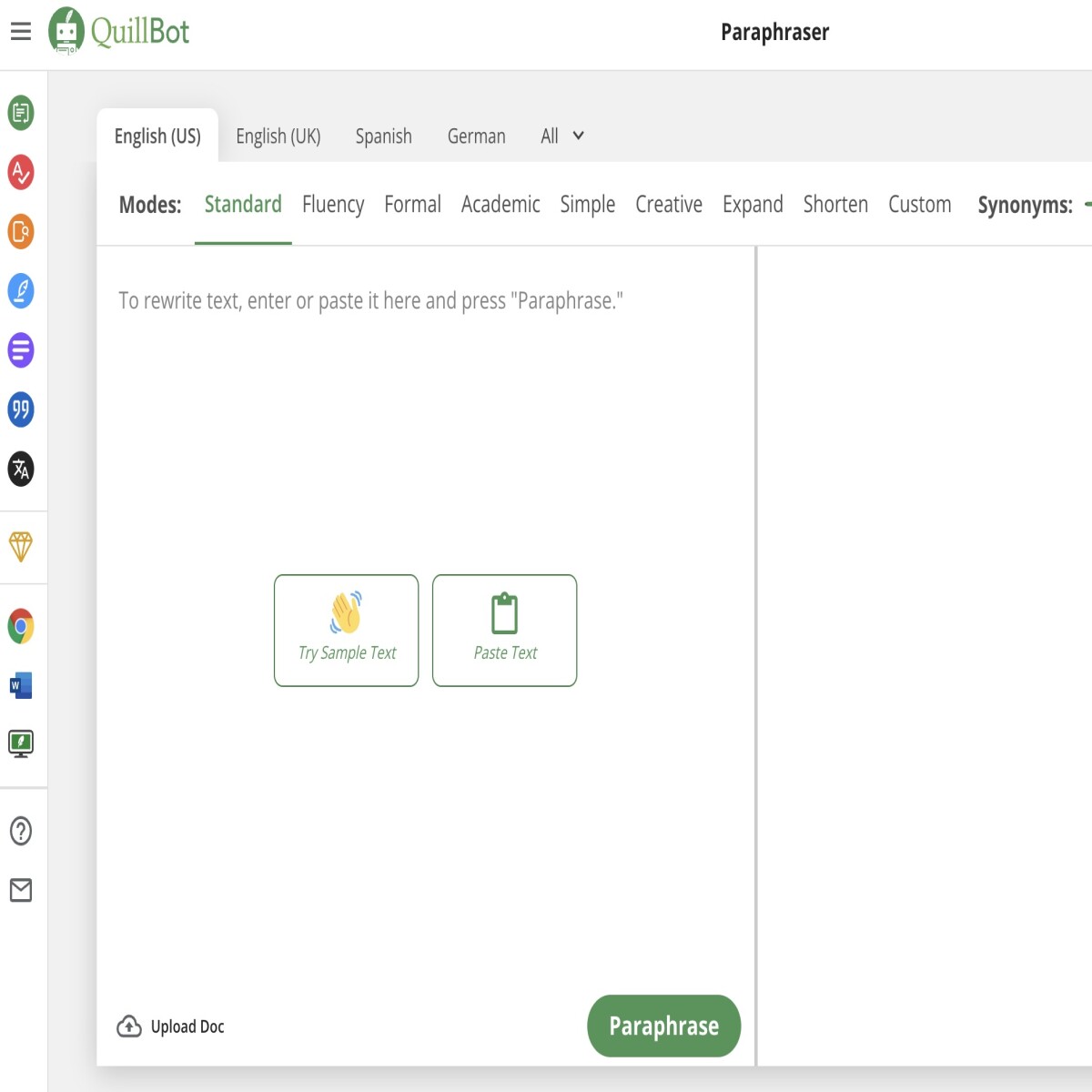Click the Synonyms label

click(x=1025, y=206)
